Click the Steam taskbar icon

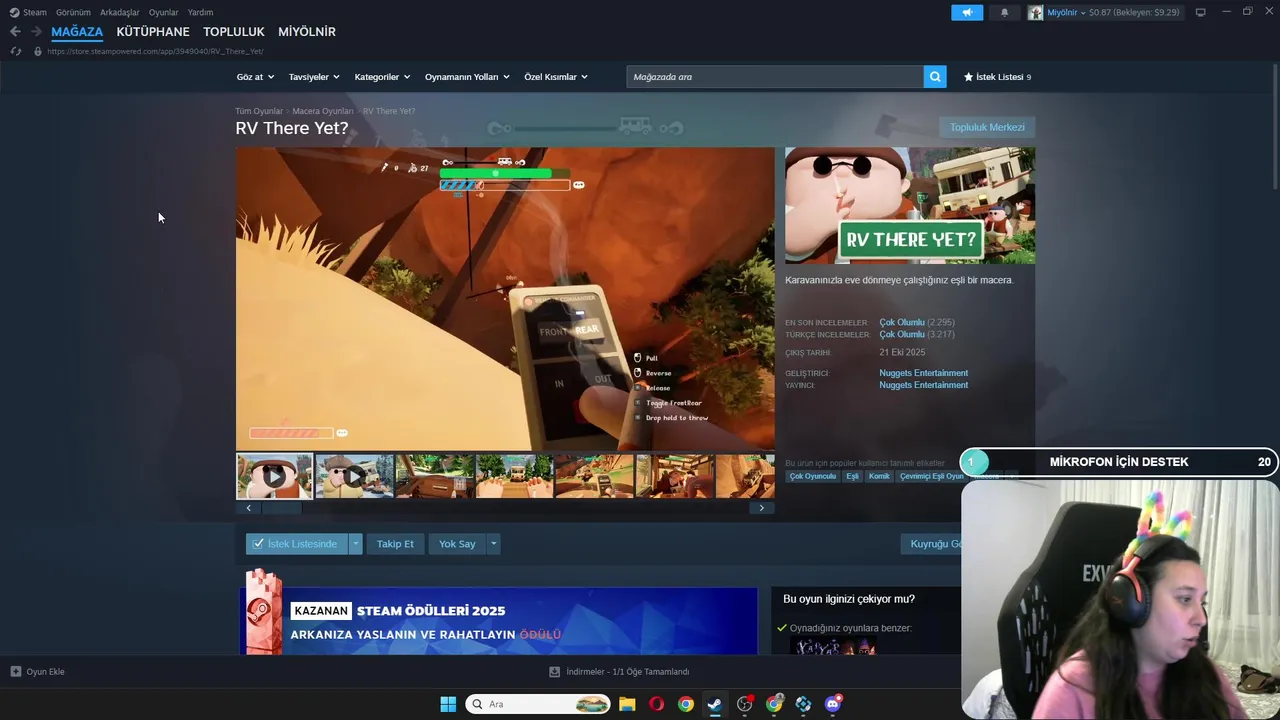714,704
